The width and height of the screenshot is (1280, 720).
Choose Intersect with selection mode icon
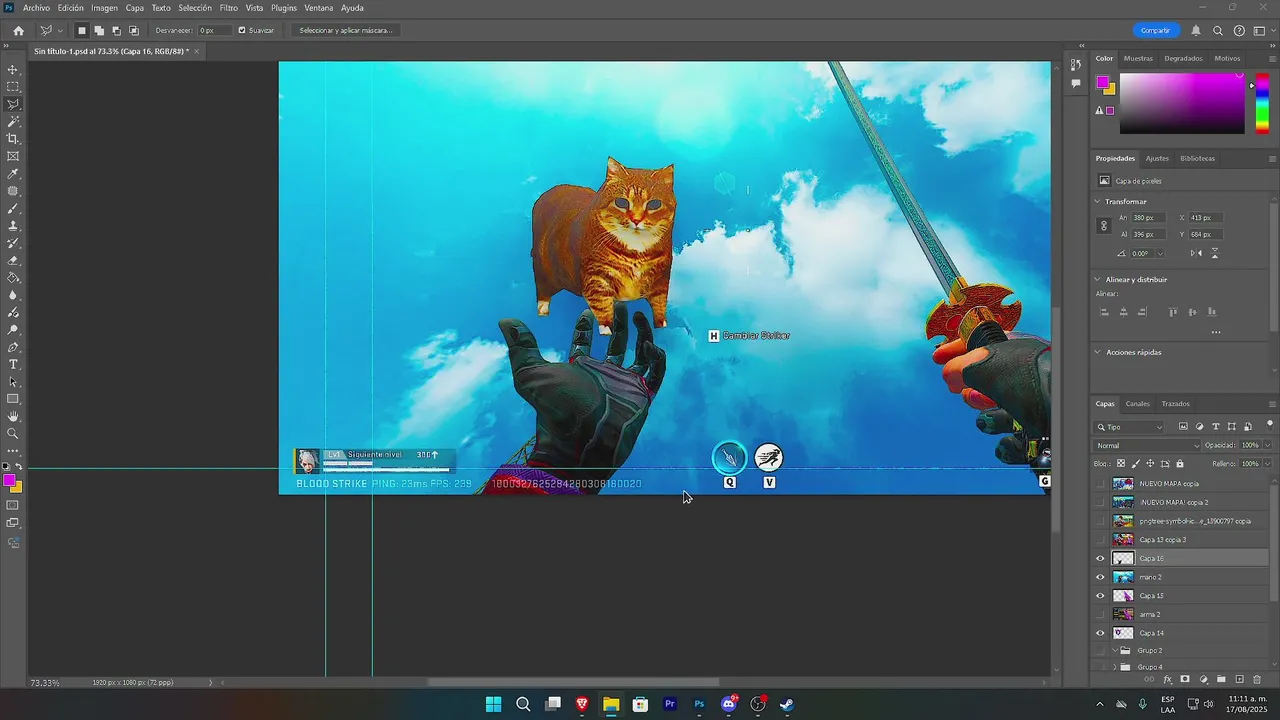[x=133, y=30]
